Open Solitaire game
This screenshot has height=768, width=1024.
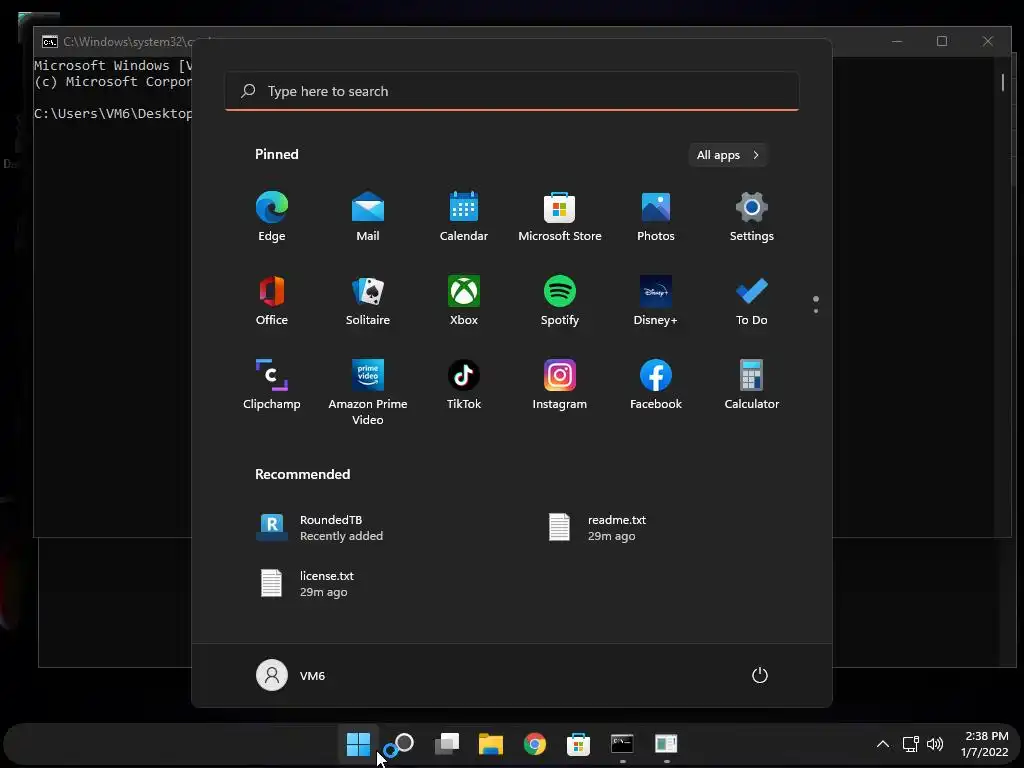click(x=368, y=300)
